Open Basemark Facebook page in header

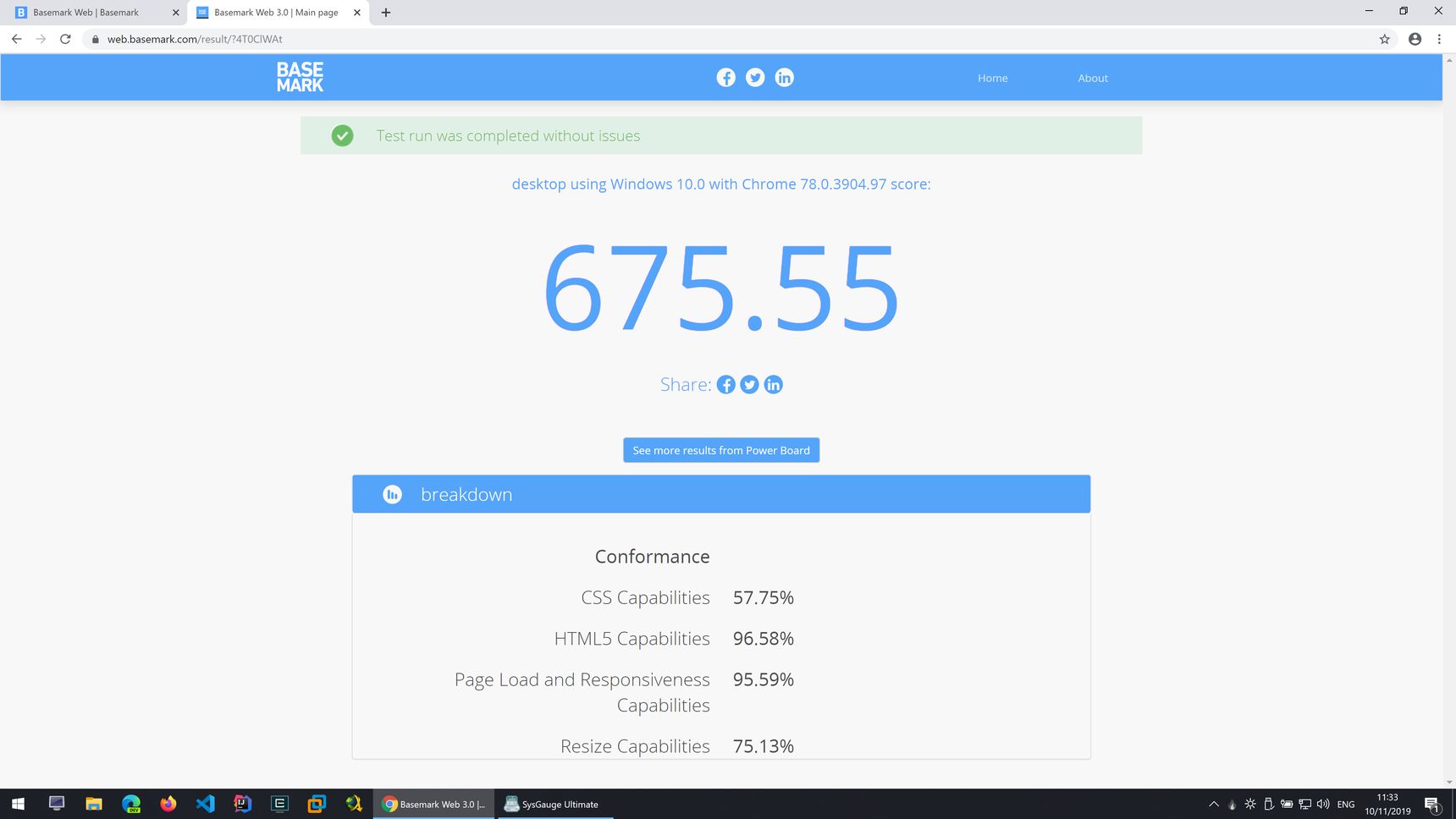coord(725,78)
